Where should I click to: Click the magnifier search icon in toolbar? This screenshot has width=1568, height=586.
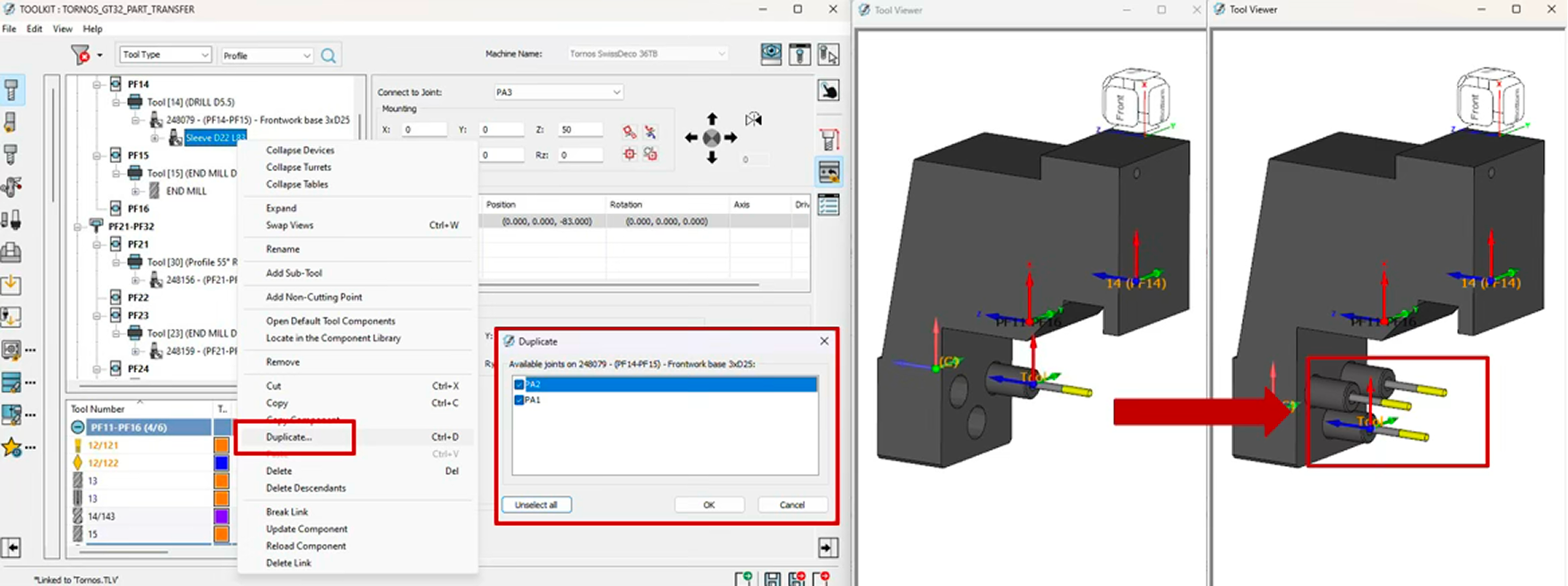[329, 56]
